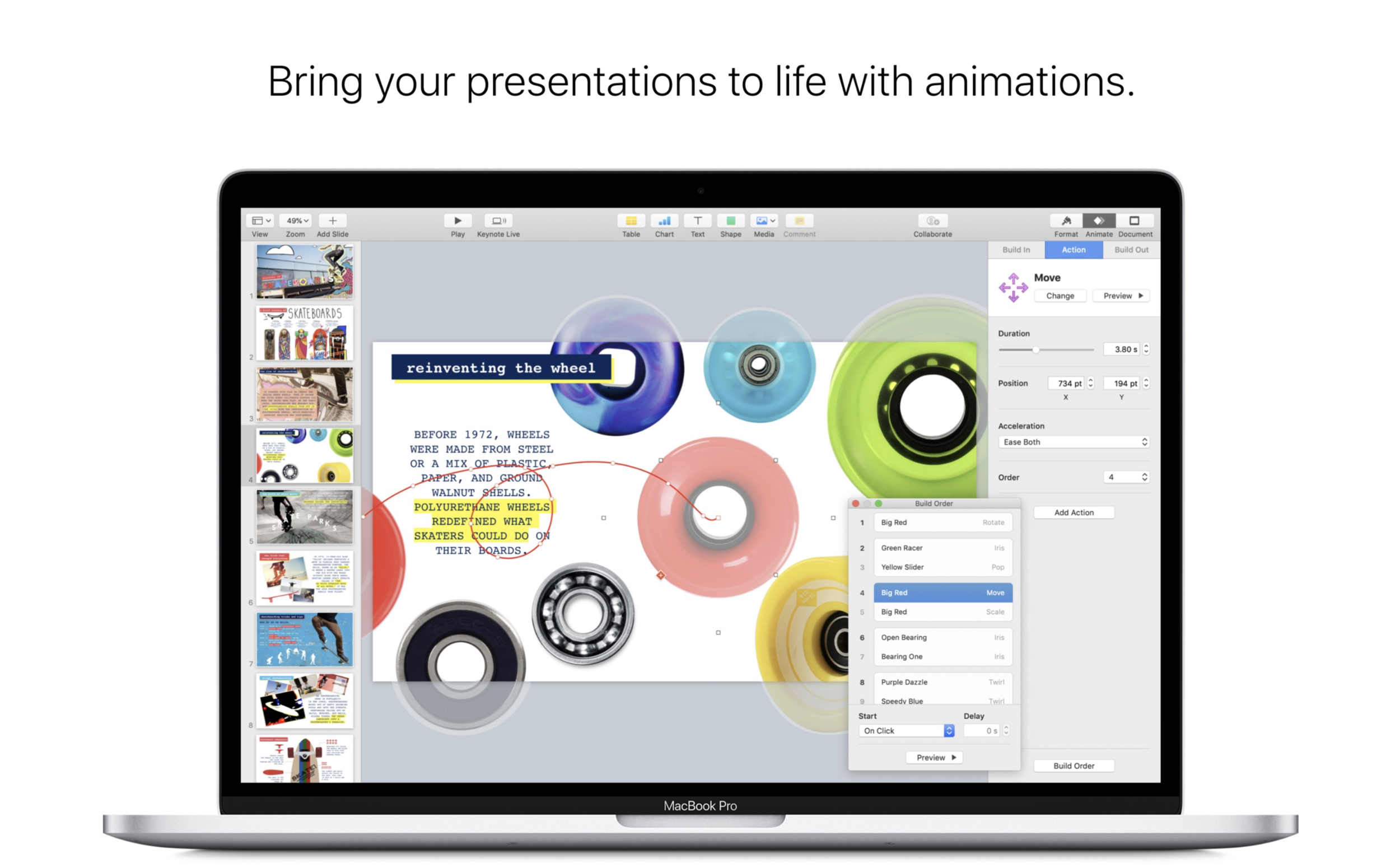Toggle the Document inspector button
The width and height of the screenshot is (1400, 868).
1133,221
